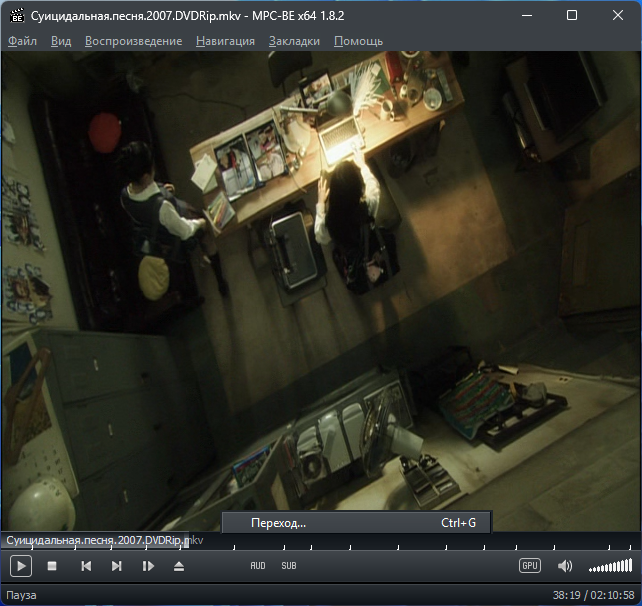Open the Вид menu
This screenshot has width=642, height=606.
[x=61, y=41]
